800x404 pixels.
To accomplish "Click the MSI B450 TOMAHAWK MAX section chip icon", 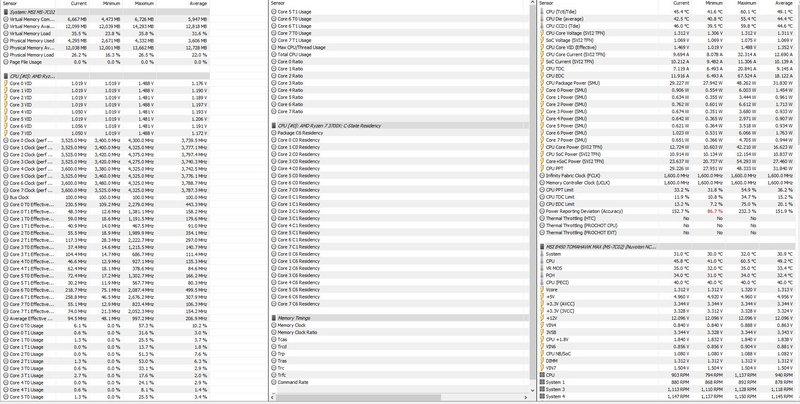I will point(542,246).
